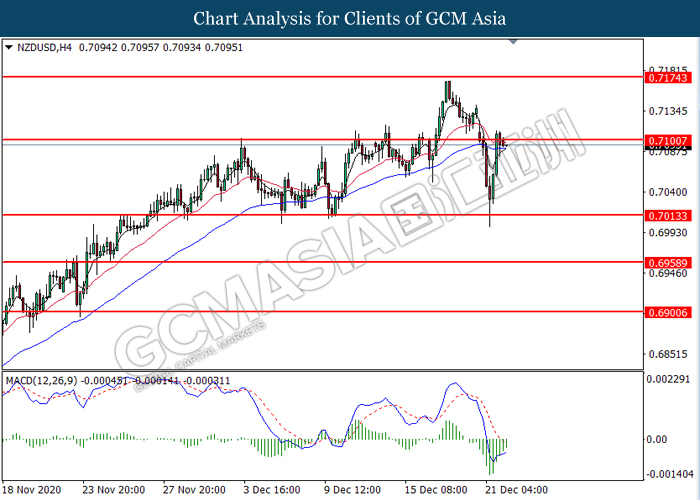Viewport: 700px width, 500px height.
Task: Click the 0.69930 price axis value
Action: (x=668, y=233)
